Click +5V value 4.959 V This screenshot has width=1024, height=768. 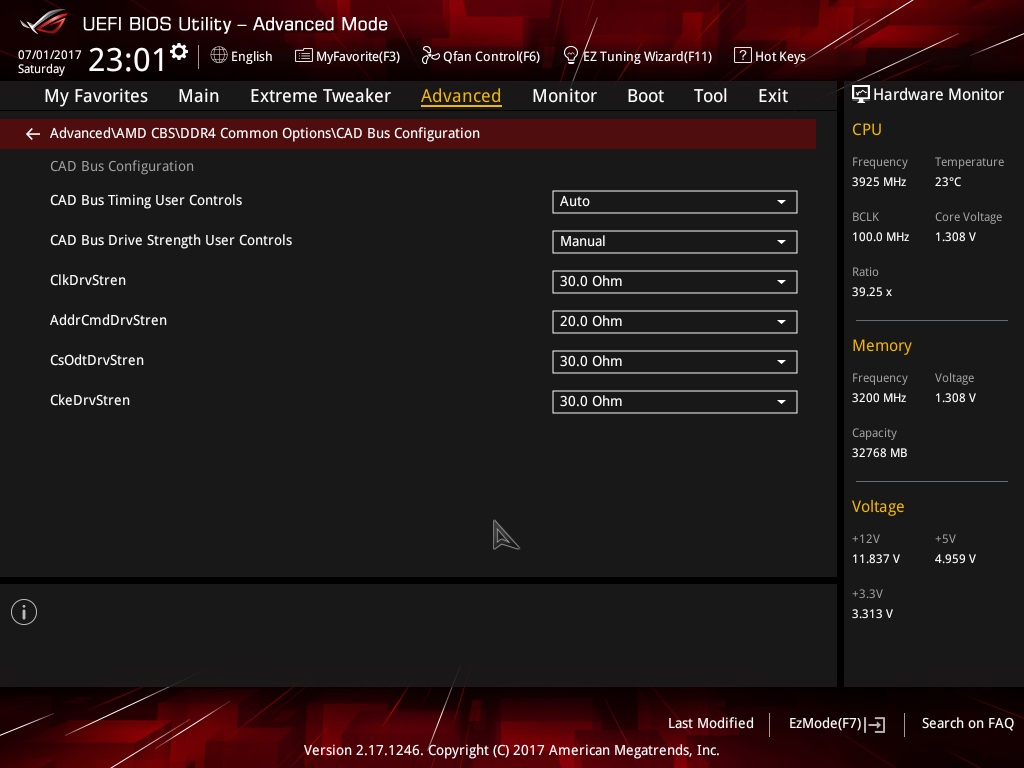(955, 559)
